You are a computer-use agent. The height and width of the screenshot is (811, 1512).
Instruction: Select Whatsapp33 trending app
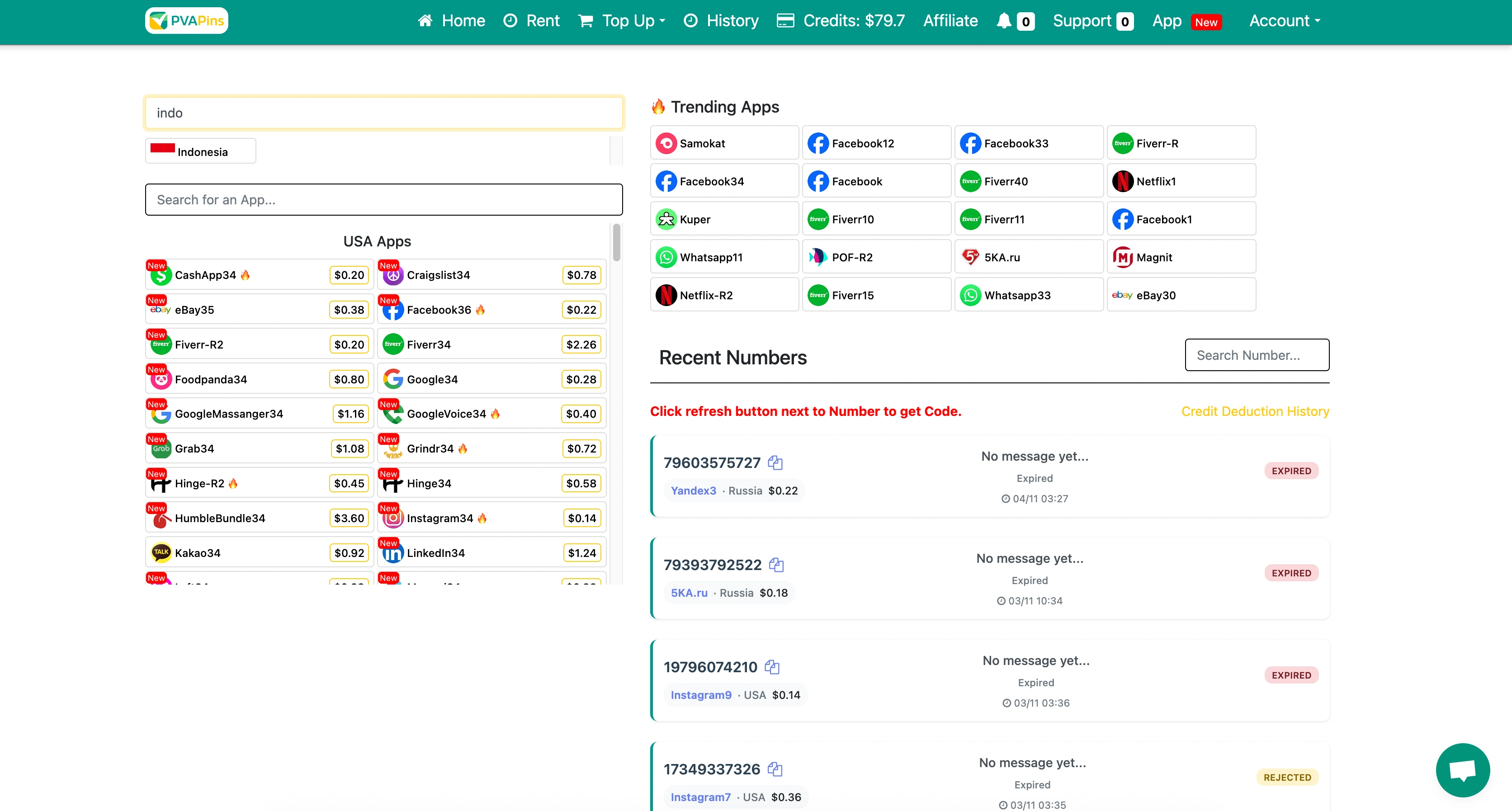1029,295
